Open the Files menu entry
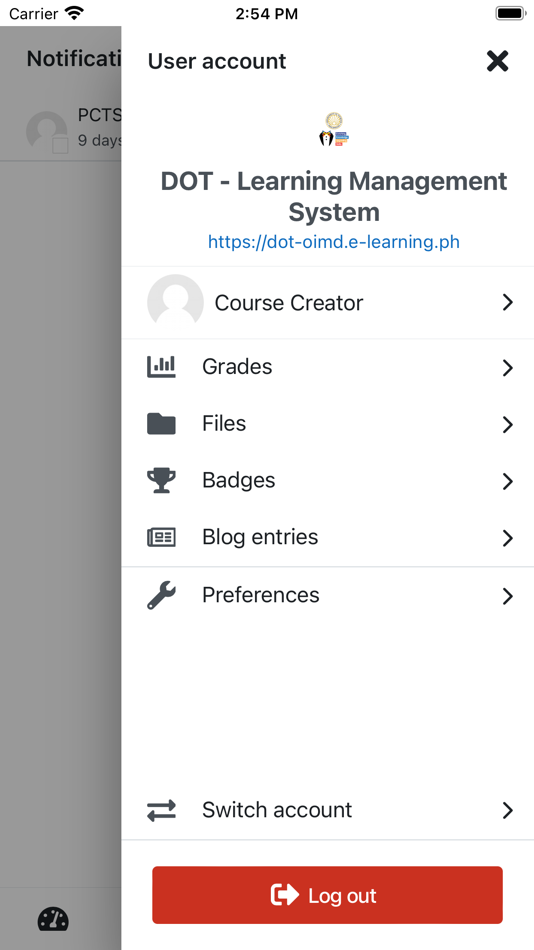Image resolution: width=534 pixels, height=950 pixels. pyautogui.click(x=328, y=424)
